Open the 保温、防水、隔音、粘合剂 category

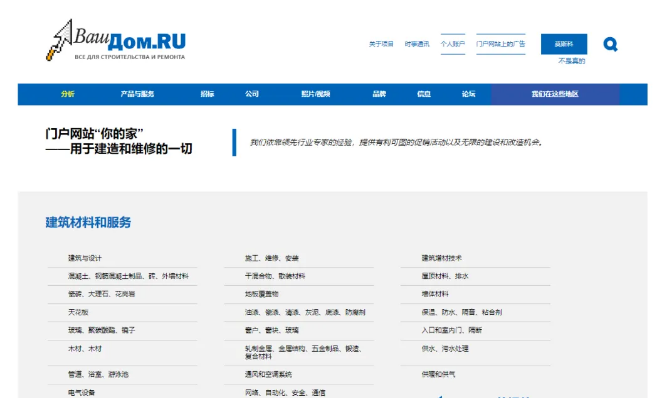click(x=462, y=312)
